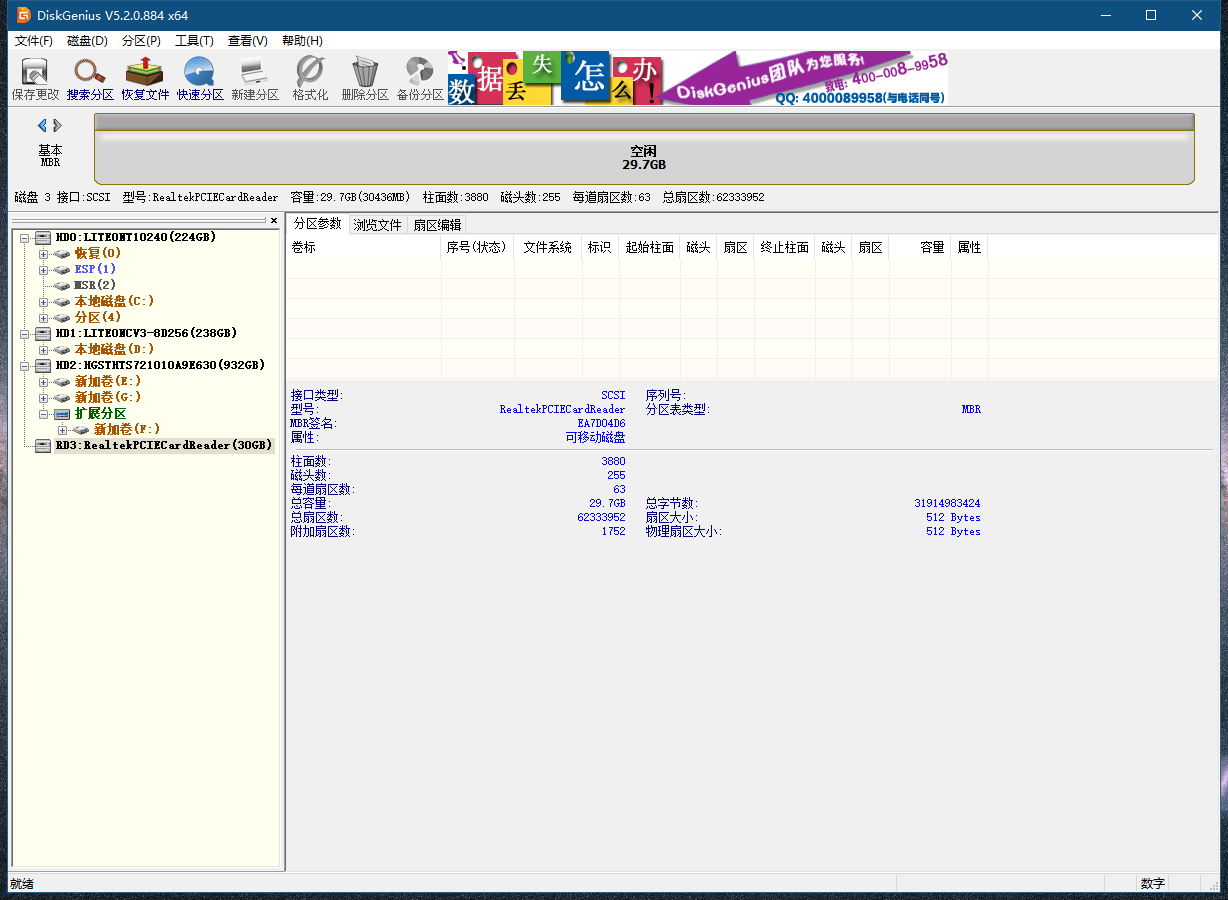Select 新加卷(G:) label in tree

[108, 397]
